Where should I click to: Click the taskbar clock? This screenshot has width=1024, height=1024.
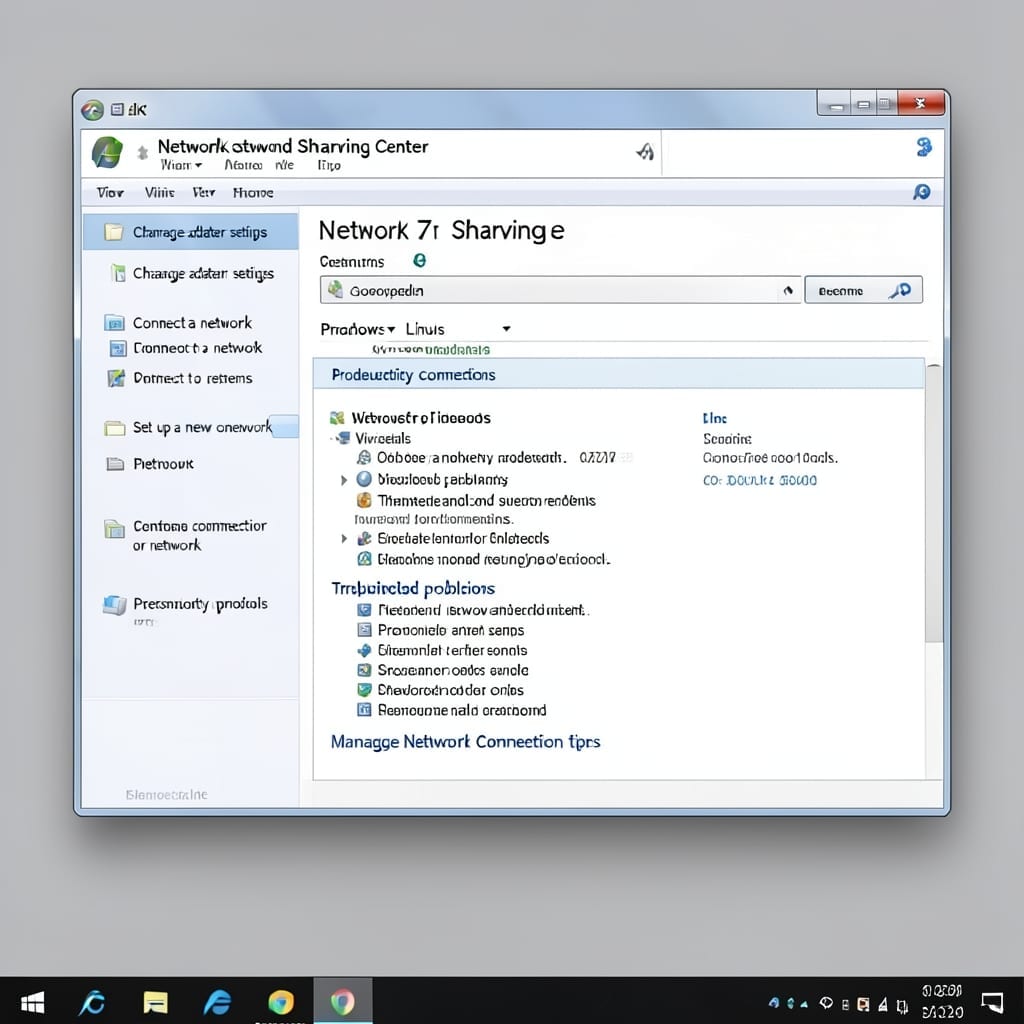[x=942, y=1002]
